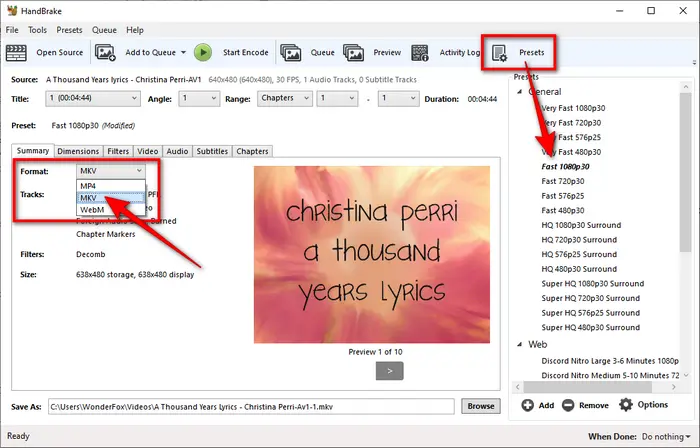Open the Help menu

(135, 30)
